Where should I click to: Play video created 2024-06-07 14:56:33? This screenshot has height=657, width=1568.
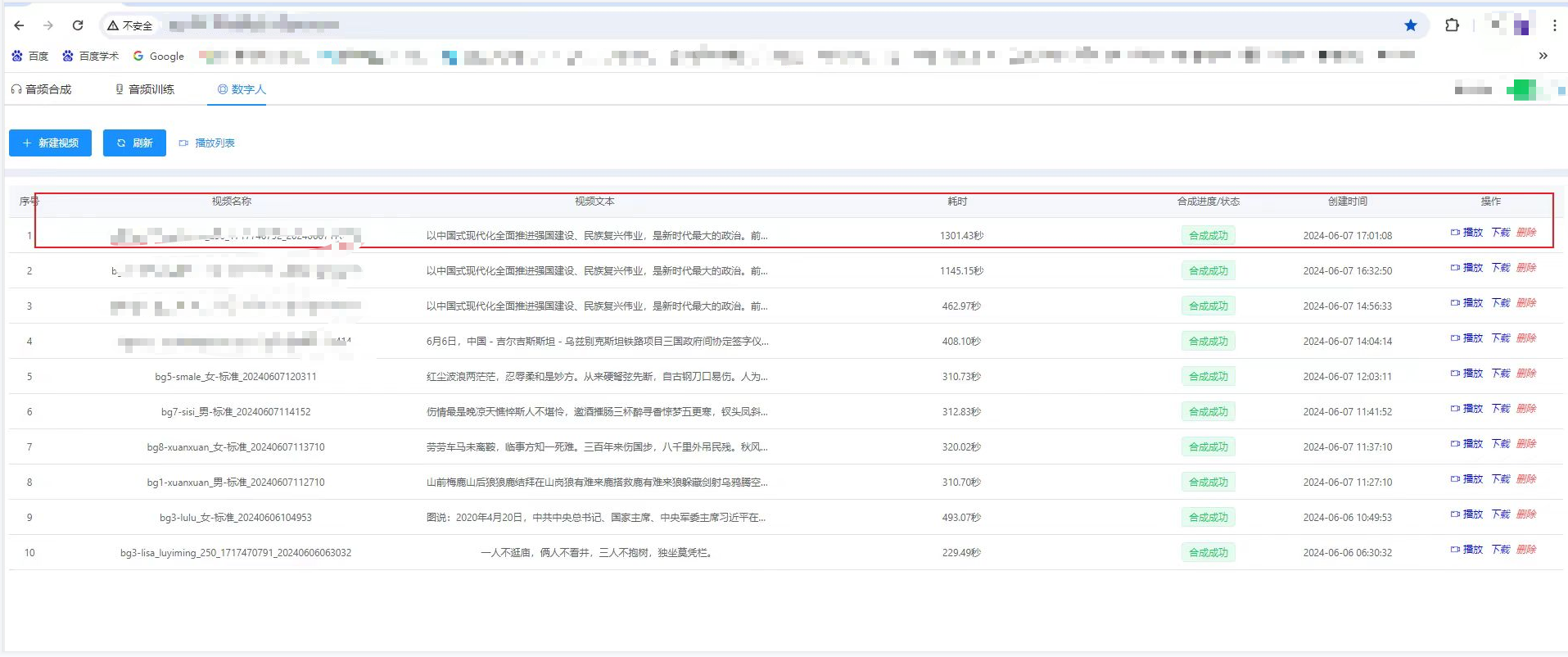coord(1466,303)
